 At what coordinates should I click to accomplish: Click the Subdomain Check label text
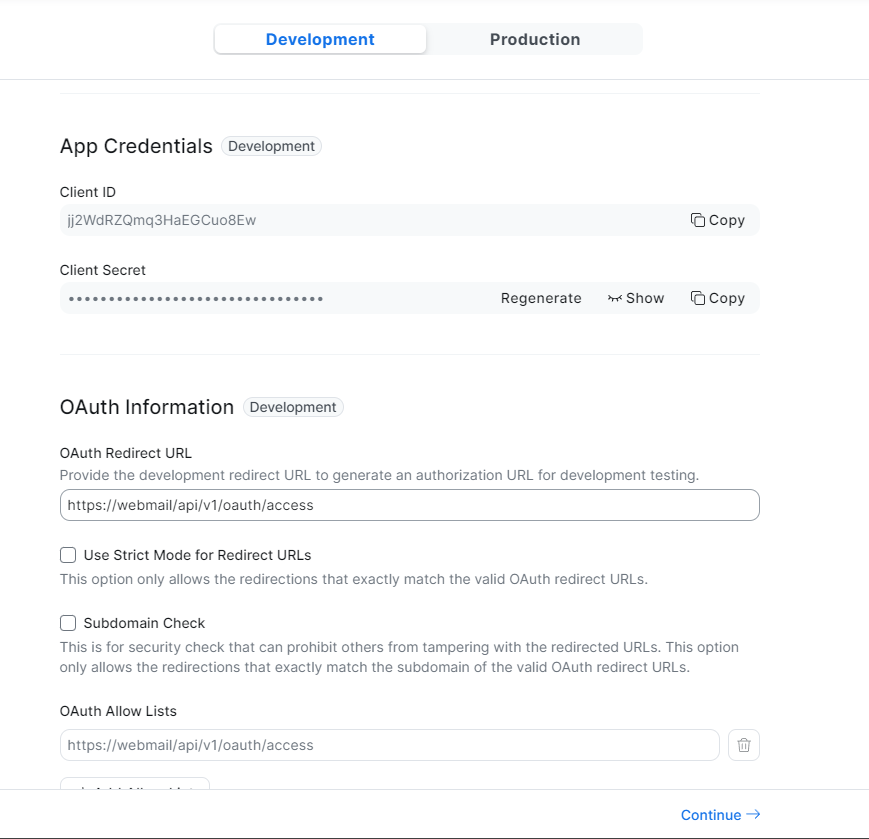[145, 623]
